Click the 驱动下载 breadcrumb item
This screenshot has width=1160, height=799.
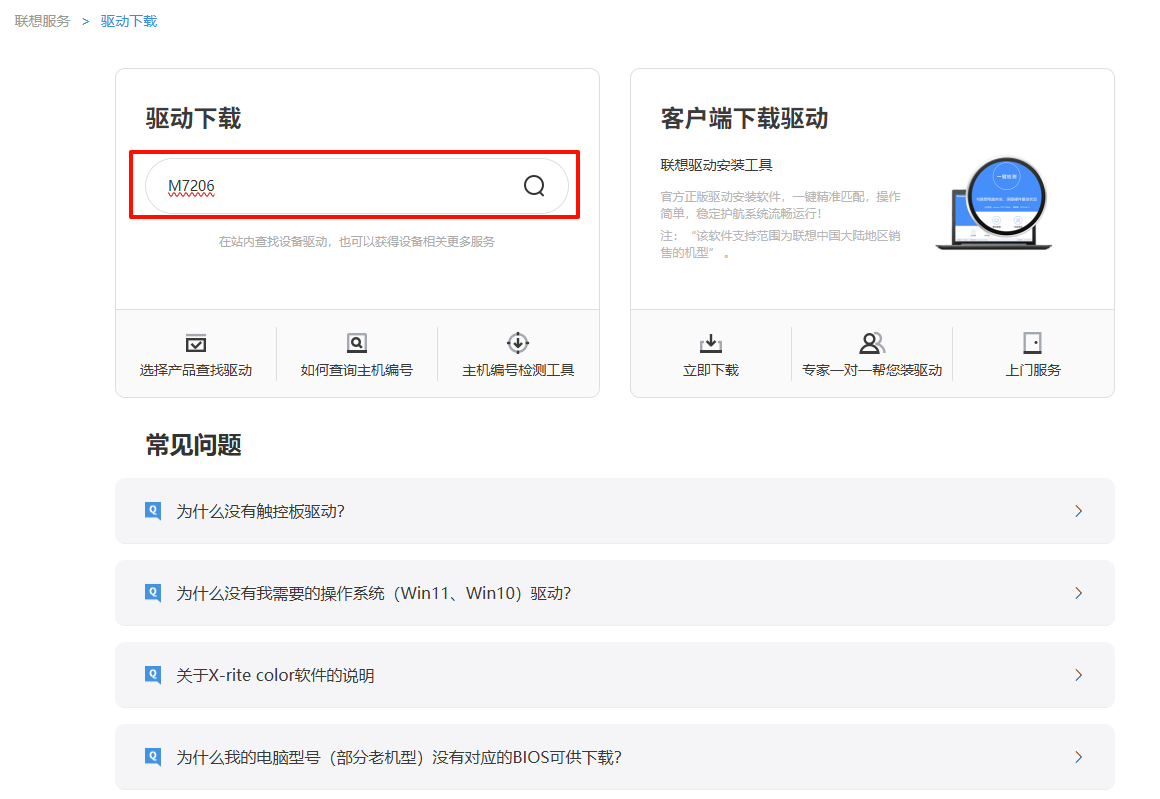[x=127, y=20]
